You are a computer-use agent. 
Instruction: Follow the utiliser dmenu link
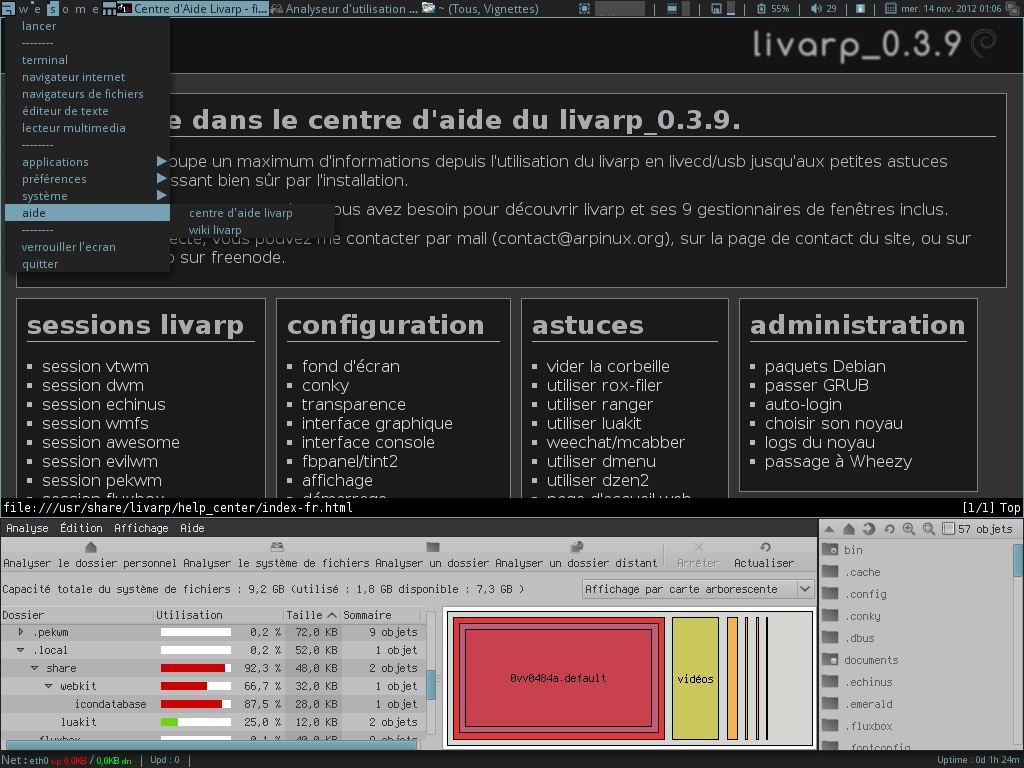coord(601,461)
